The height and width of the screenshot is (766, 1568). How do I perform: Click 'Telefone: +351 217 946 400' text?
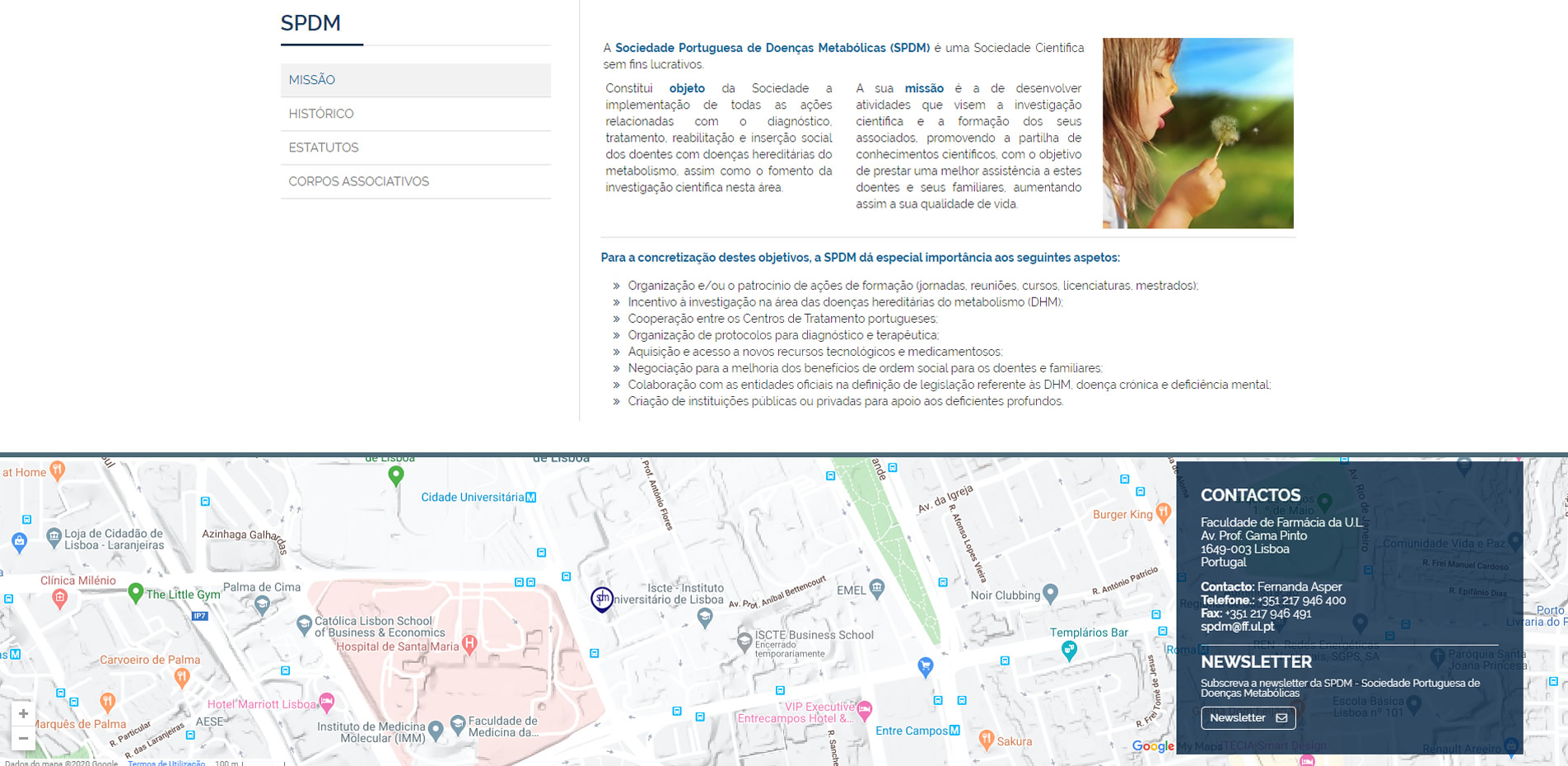tap(1273, 600)
